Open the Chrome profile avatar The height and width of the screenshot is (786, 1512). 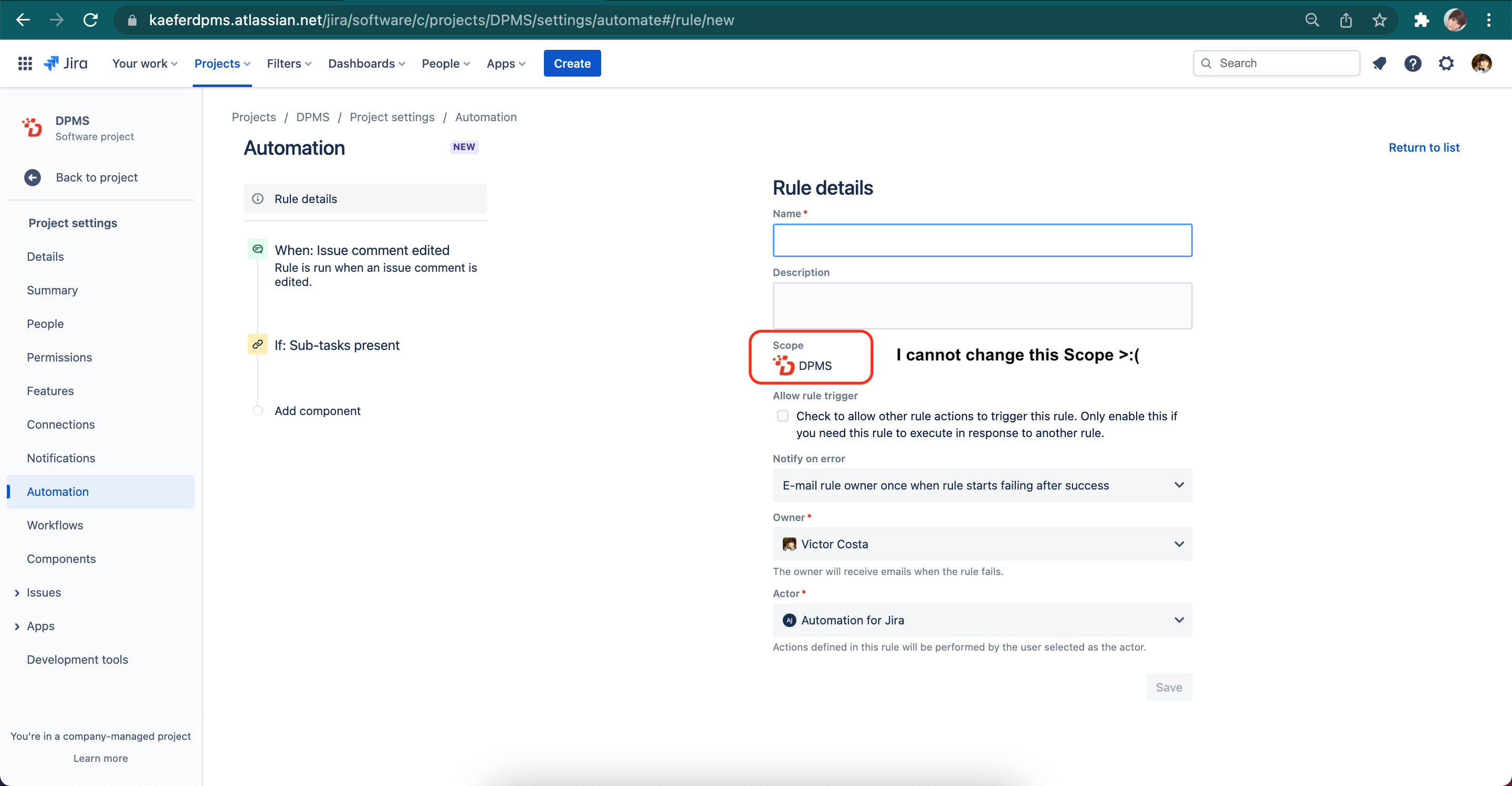pyautogui.click(x=1455, y=20)
